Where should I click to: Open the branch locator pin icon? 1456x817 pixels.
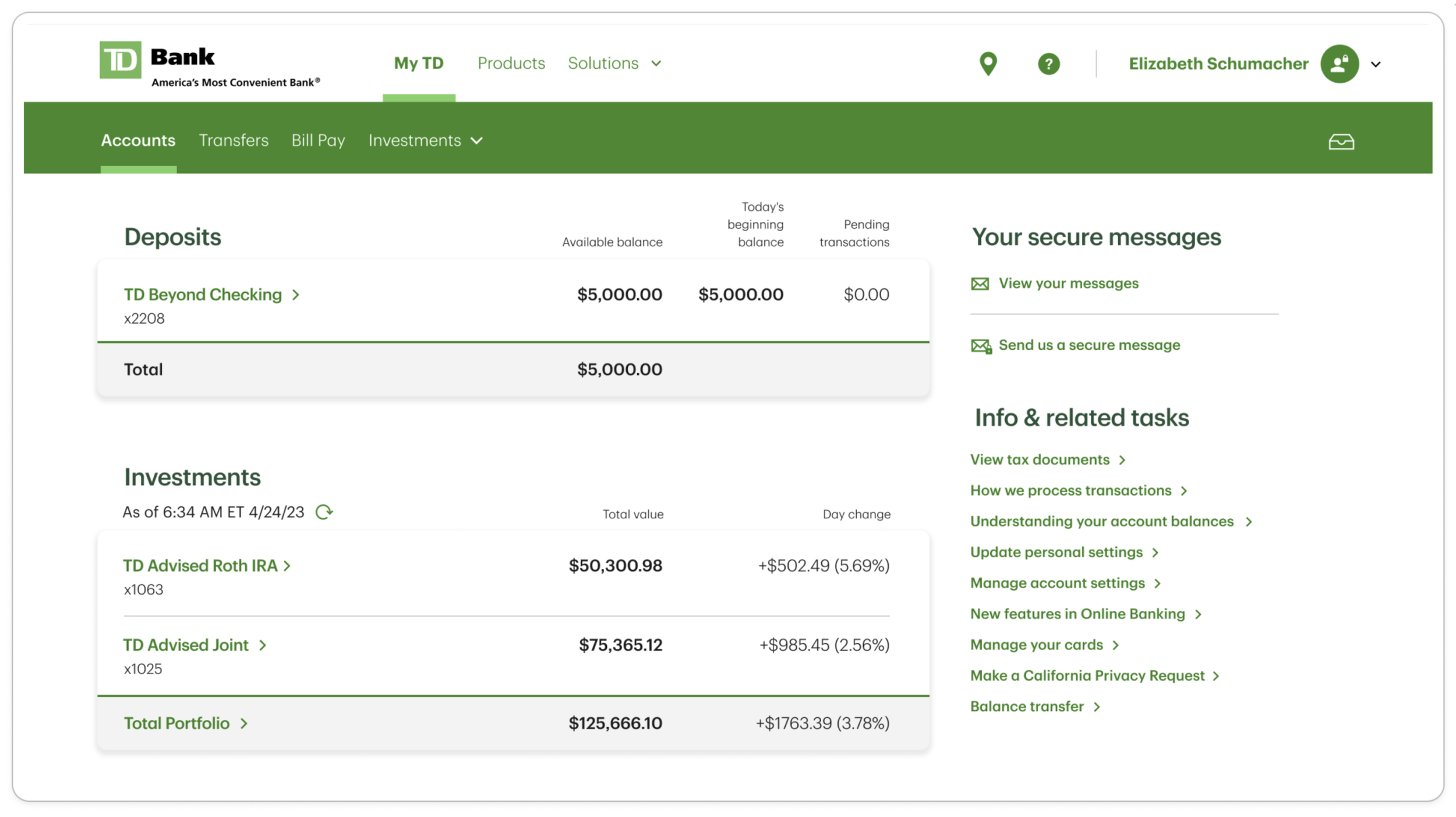(x=988, y=63)
